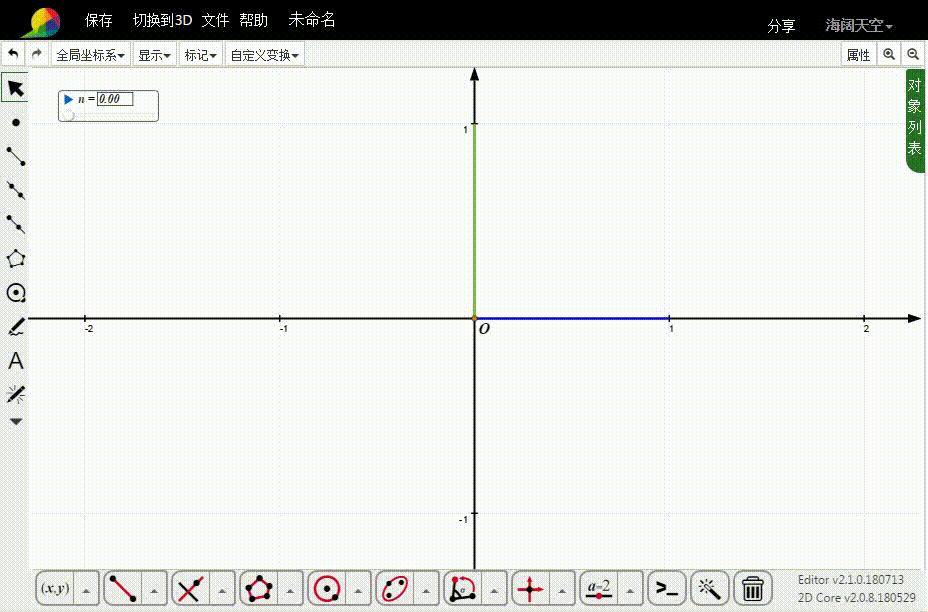Expand arrow next to bottom polygon tool

291,590
